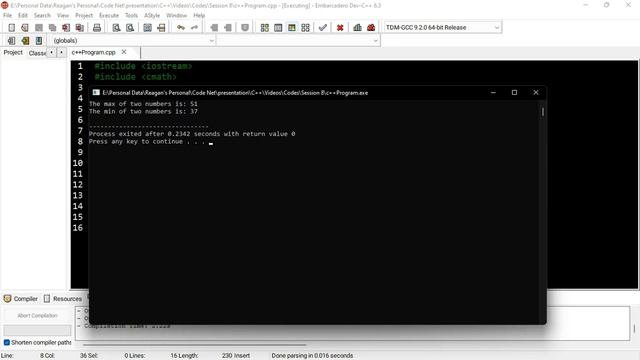Click the Unindent toolbar icon
Viewport: 640px width, 360px height.
click(228, 28)
